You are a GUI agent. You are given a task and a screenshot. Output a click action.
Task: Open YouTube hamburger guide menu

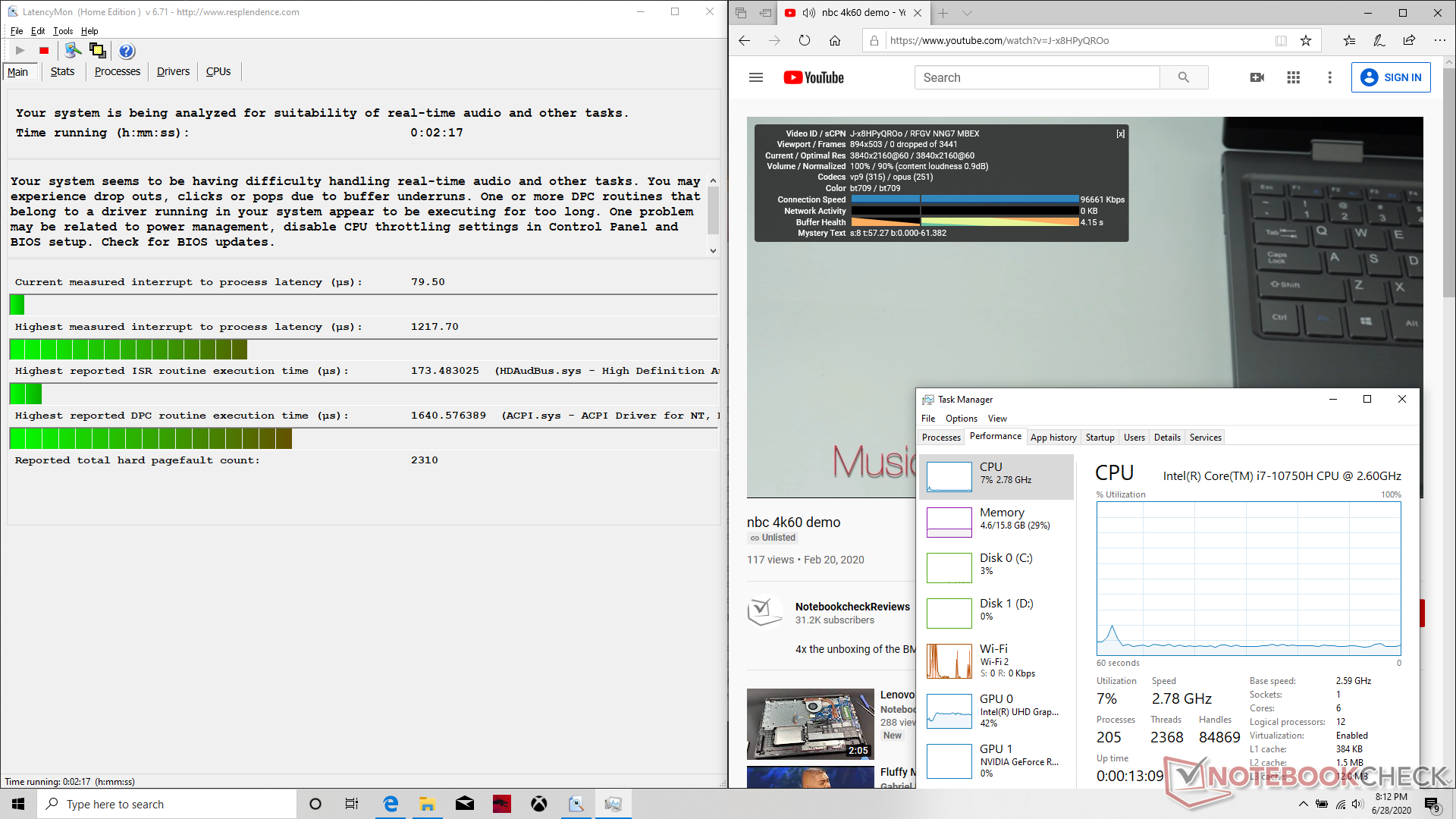tap(755, 77)
